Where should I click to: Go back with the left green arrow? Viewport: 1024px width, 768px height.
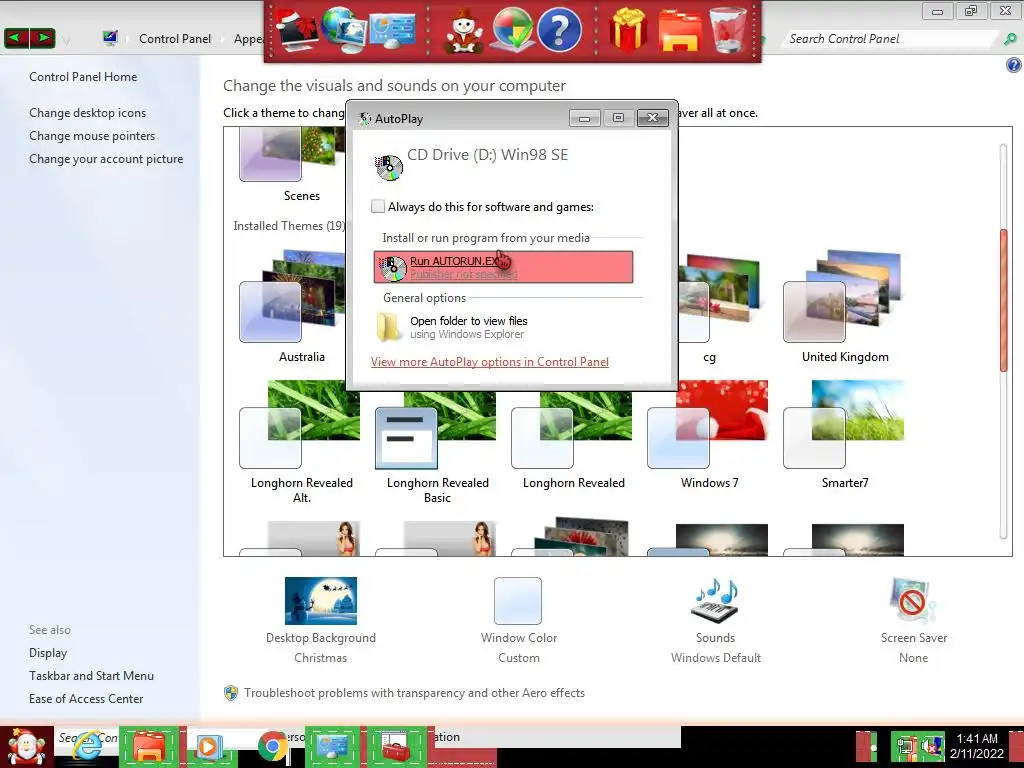[16, 39]
